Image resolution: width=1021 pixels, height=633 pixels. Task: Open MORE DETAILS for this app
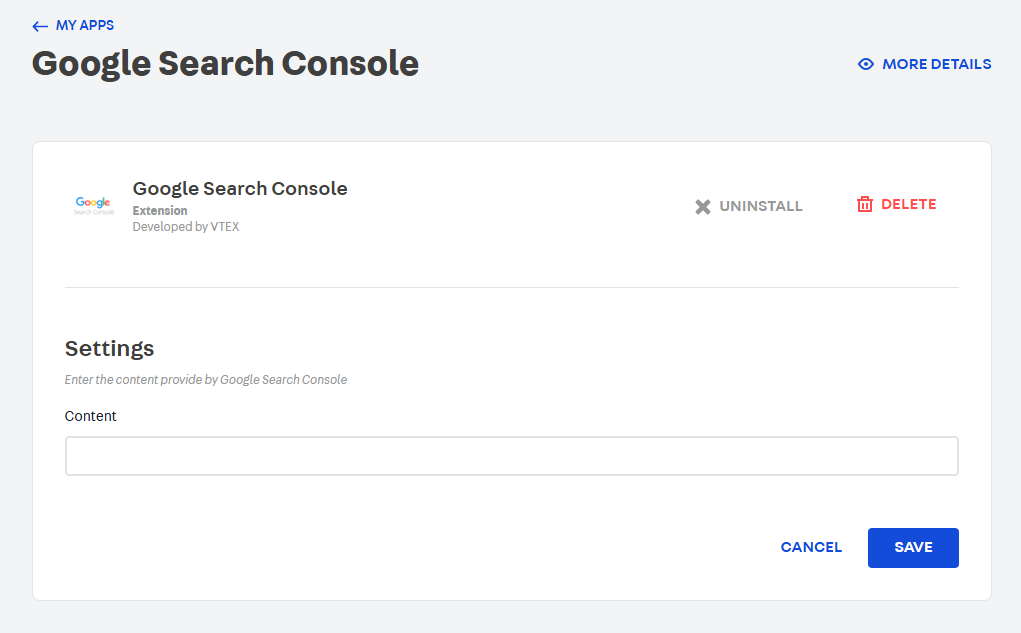936,63
